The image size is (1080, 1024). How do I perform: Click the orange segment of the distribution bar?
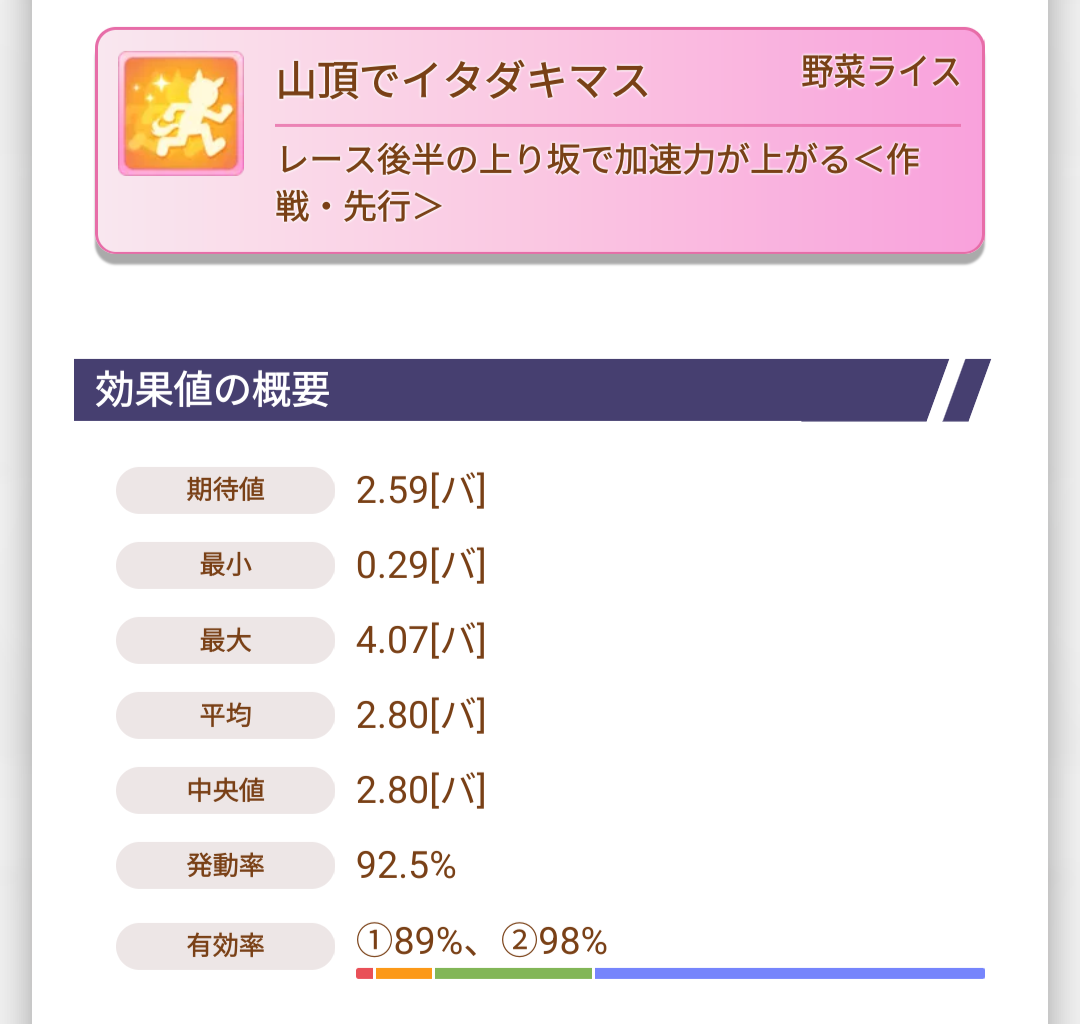click(x=404, y=973)
